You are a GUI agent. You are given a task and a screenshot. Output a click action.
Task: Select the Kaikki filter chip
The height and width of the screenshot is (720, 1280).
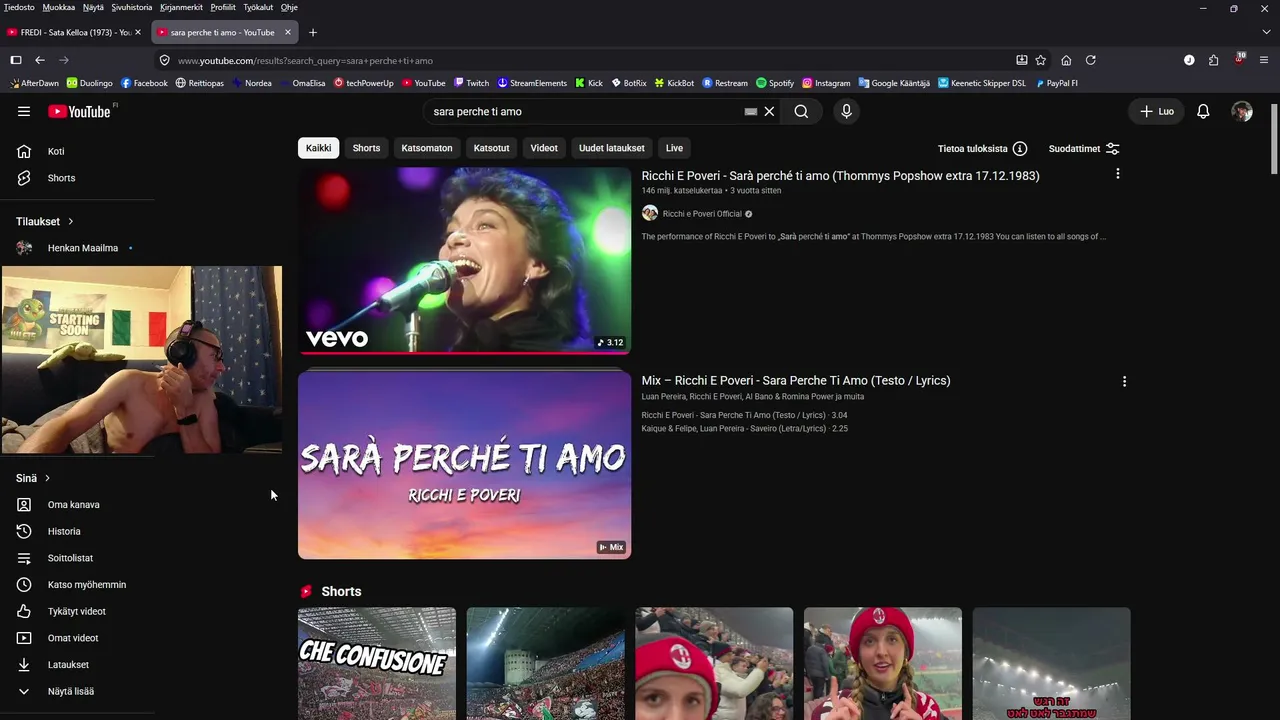[x=318, y=148]
